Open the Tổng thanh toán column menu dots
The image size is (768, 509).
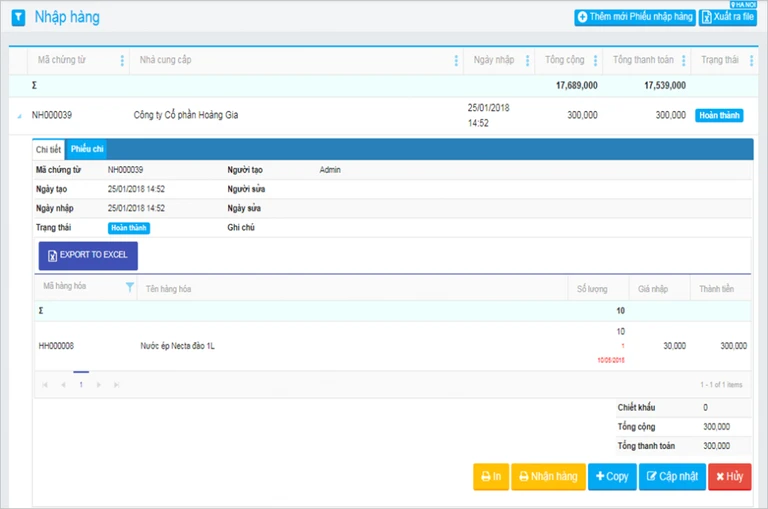[684, 60]
